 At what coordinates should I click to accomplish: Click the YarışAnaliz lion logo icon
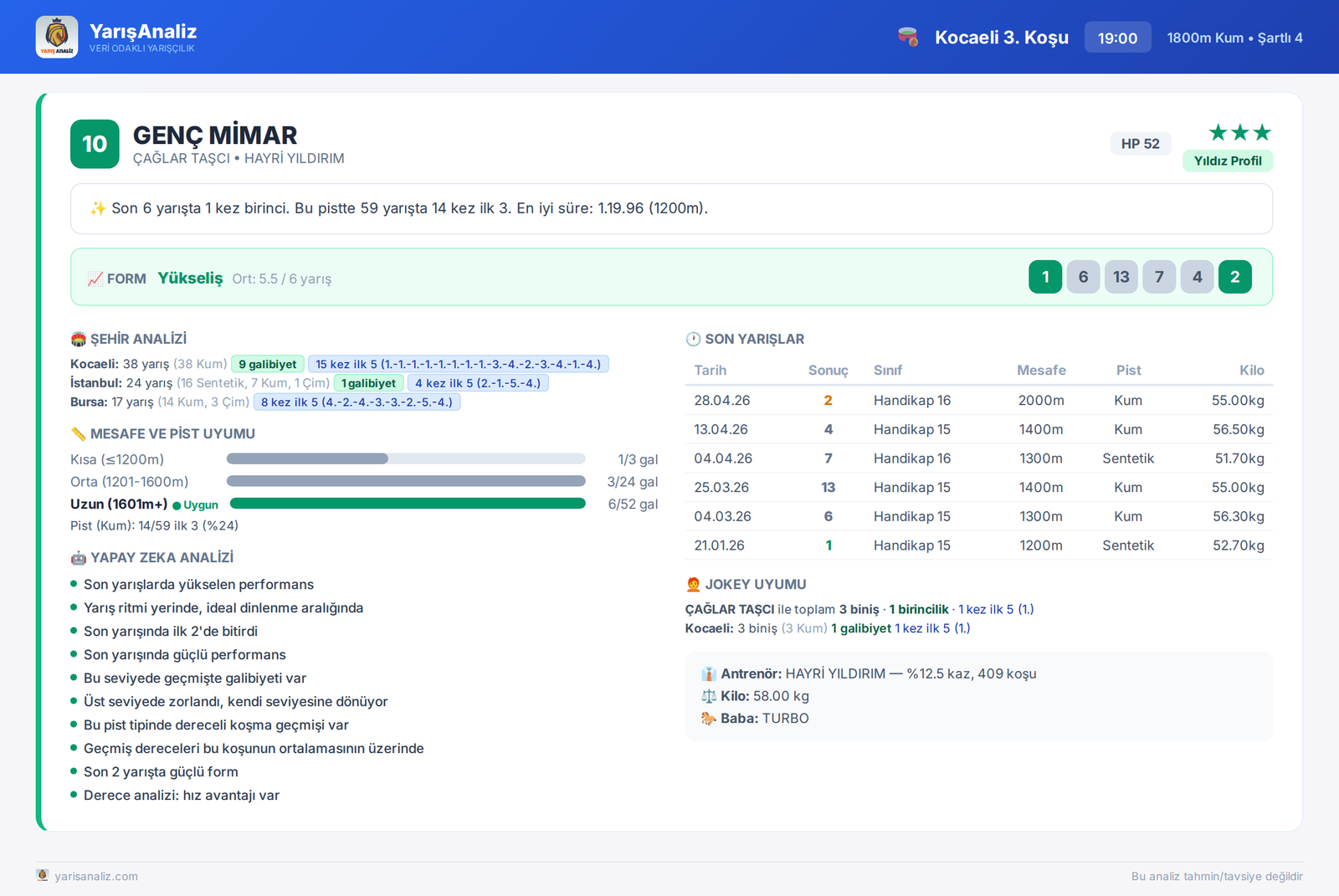pos(57,37)
